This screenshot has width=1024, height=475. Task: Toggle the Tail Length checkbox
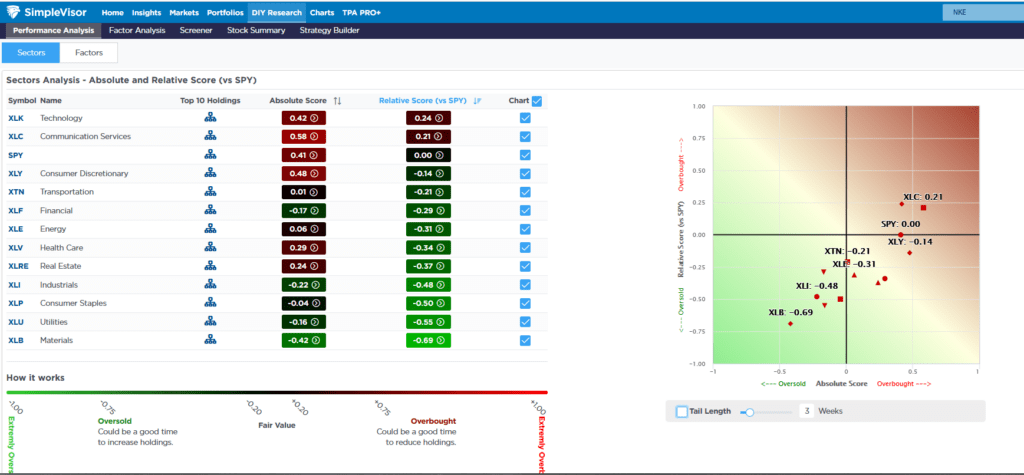[682, 411]
